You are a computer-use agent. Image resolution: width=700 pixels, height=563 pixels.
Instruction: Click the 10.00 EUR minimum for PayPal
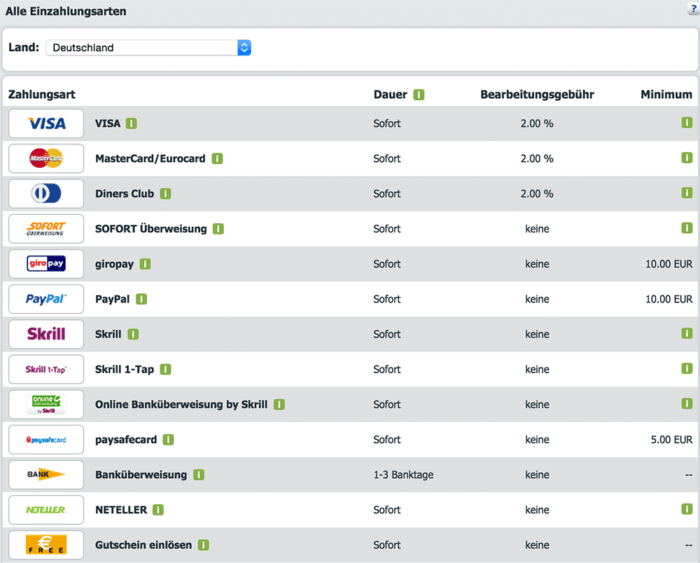[x=669, y=299]
